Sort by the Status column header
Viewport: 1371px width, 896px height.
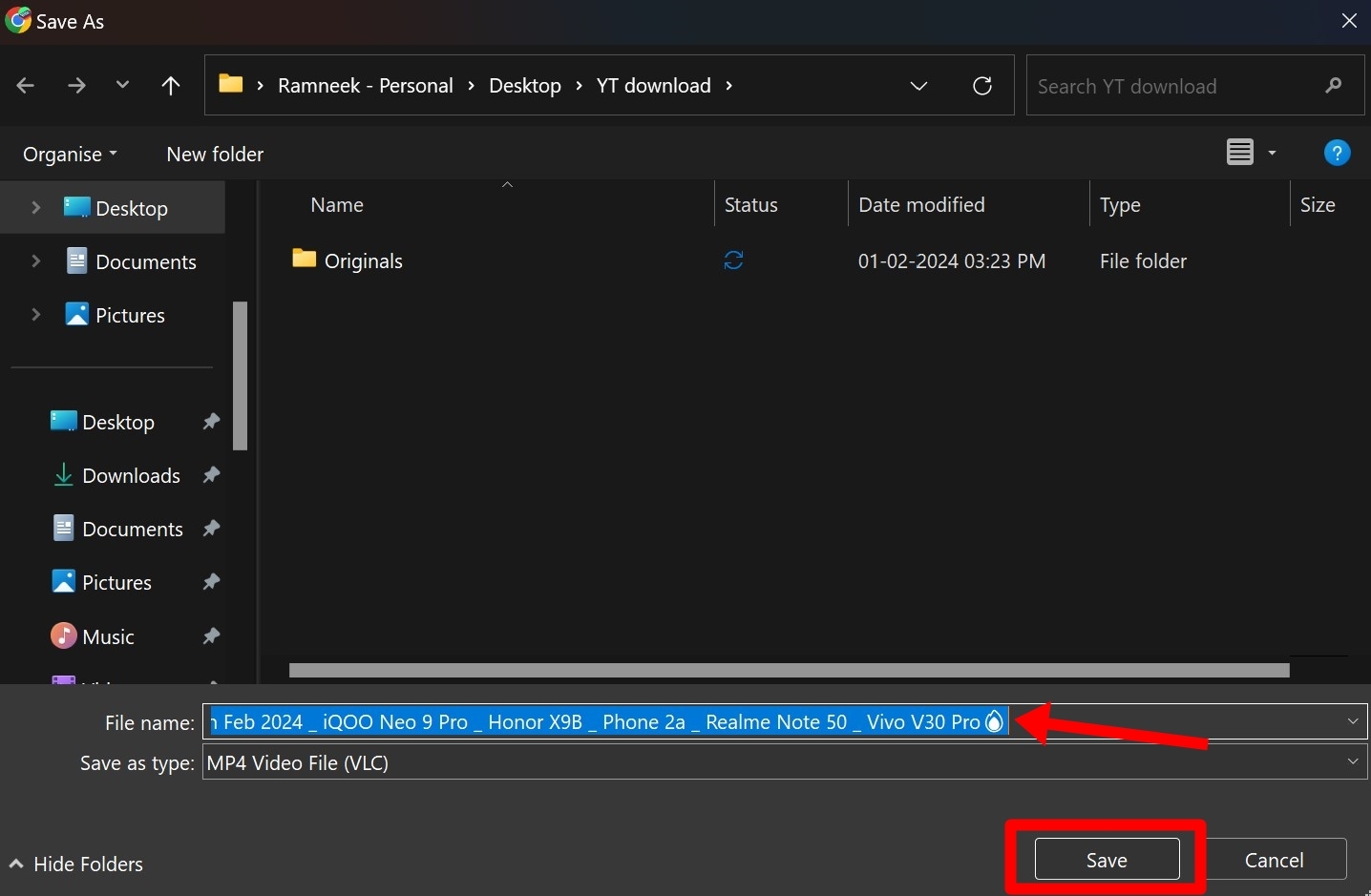(x=750, y=205)
